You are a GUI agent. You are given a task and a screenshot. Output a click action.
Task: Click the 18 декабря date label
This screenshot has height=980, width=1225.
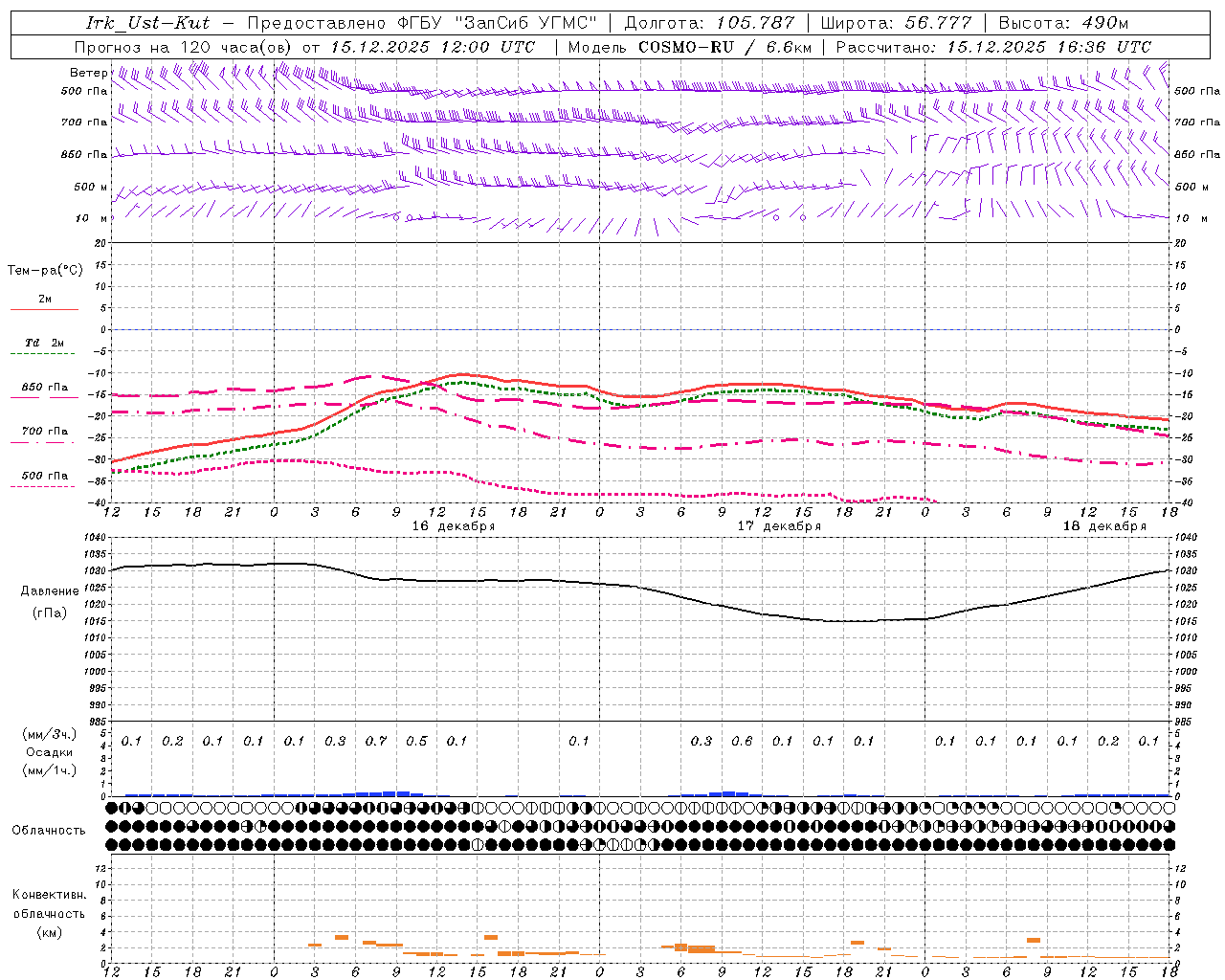coord(1104,526)
